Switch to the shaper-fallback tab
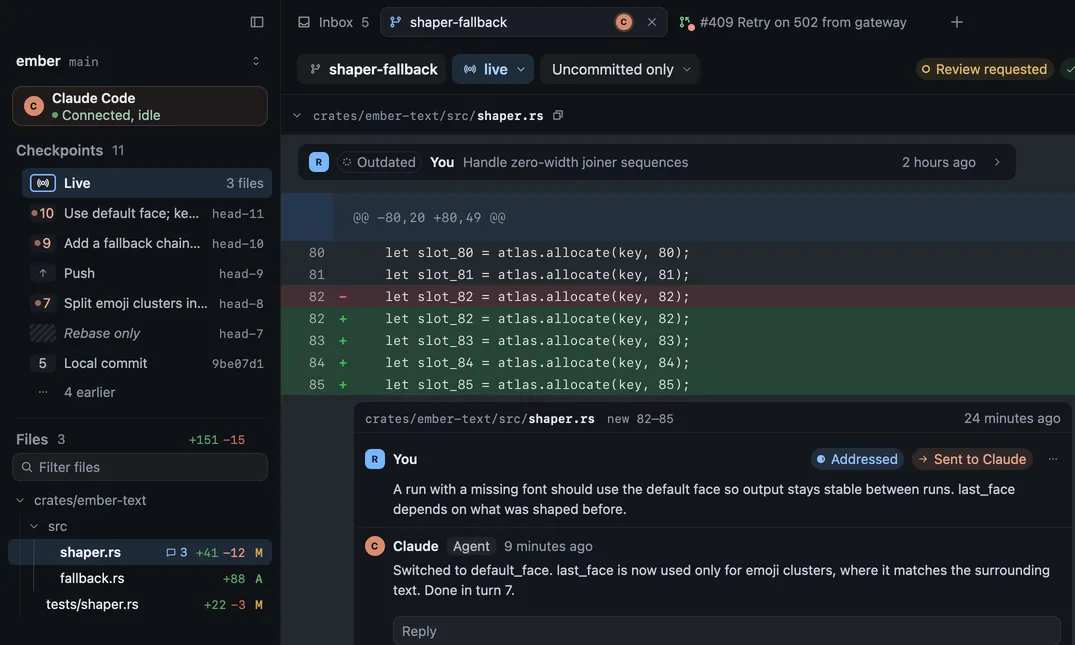The height and width of the screenshot is (645, 1075). 524,22
